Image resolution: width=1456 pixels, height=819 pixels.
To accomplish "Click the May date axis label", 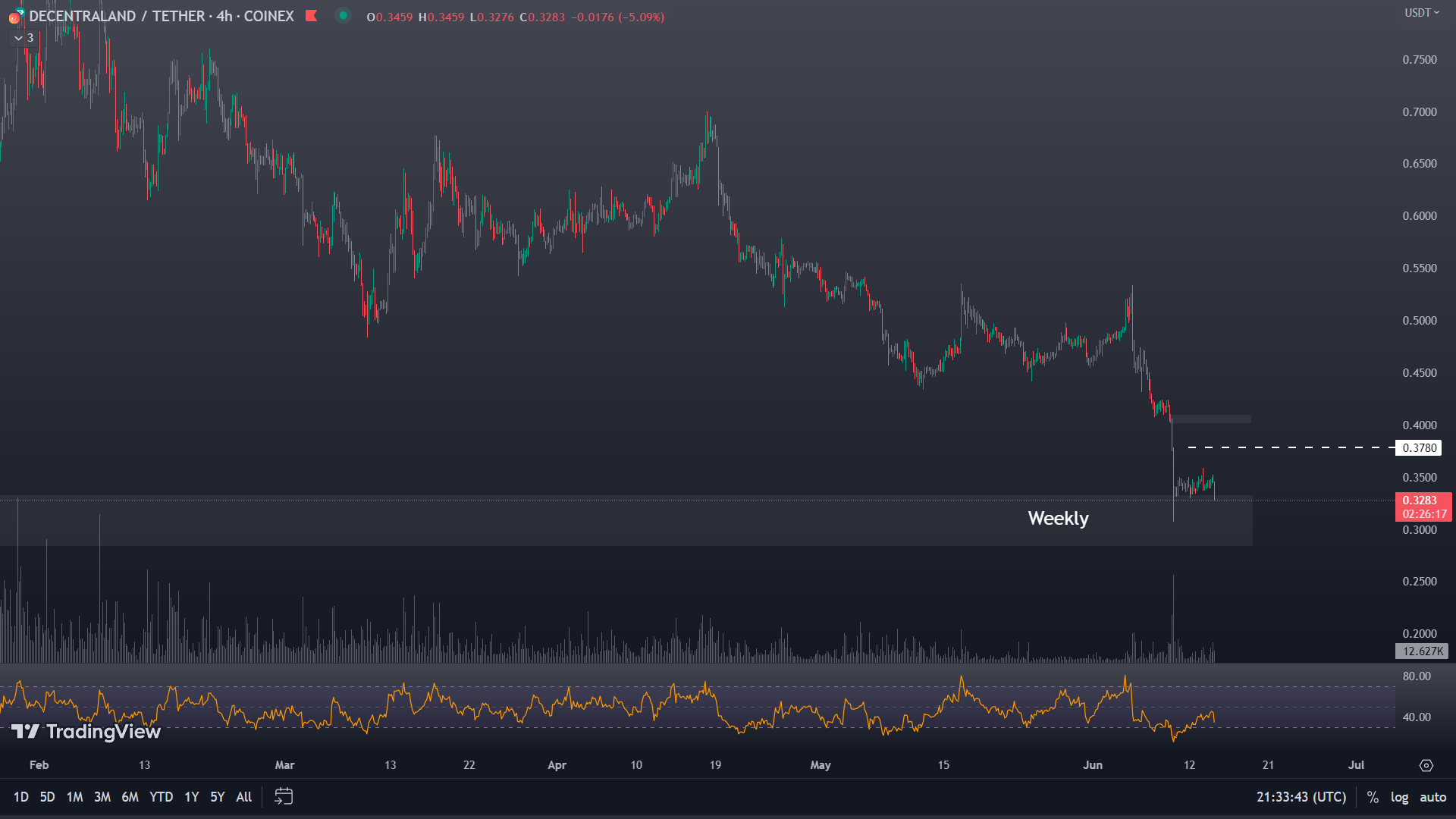I will point(821,765).
